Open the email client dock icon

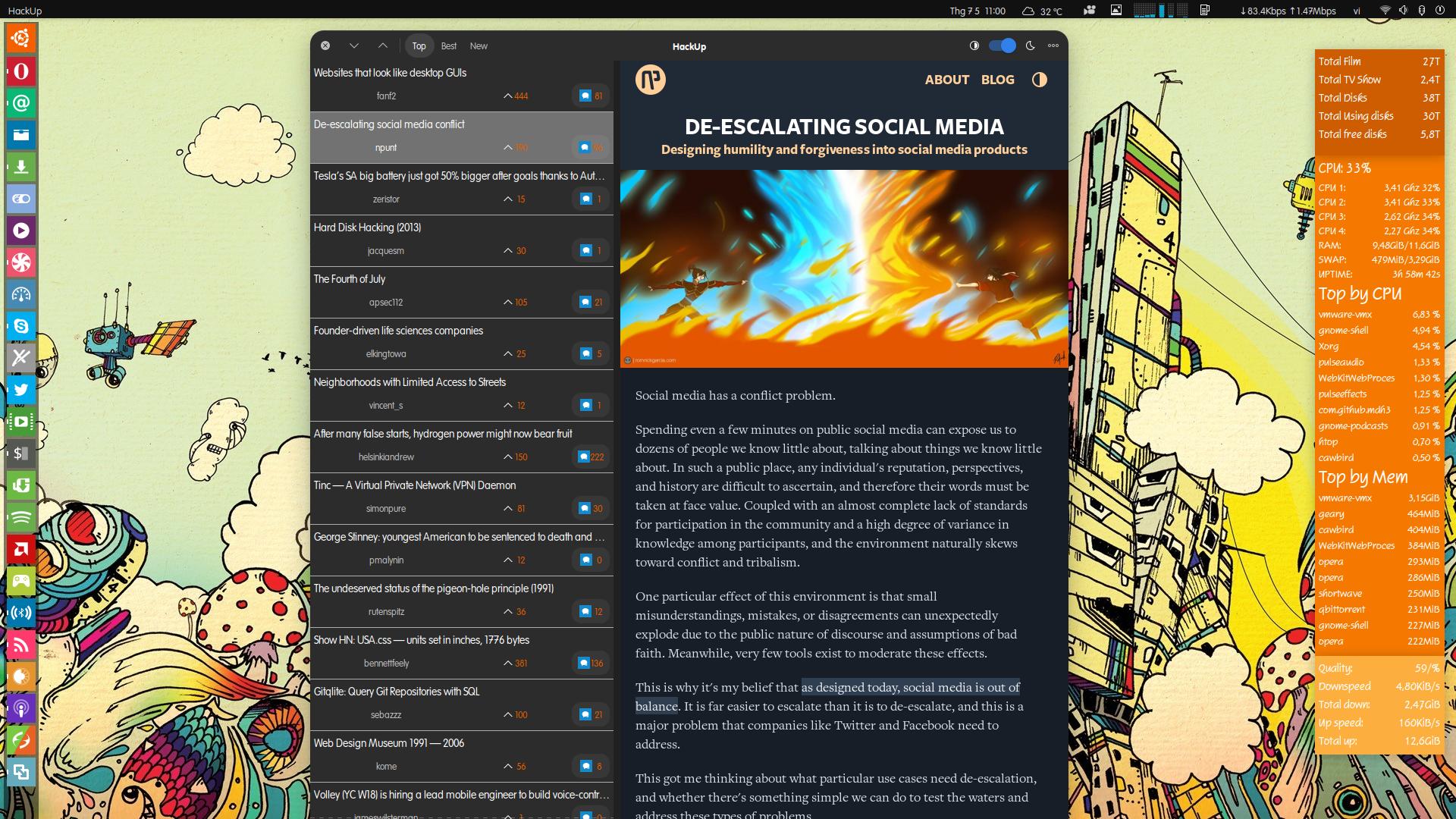(x=21, y=103)
